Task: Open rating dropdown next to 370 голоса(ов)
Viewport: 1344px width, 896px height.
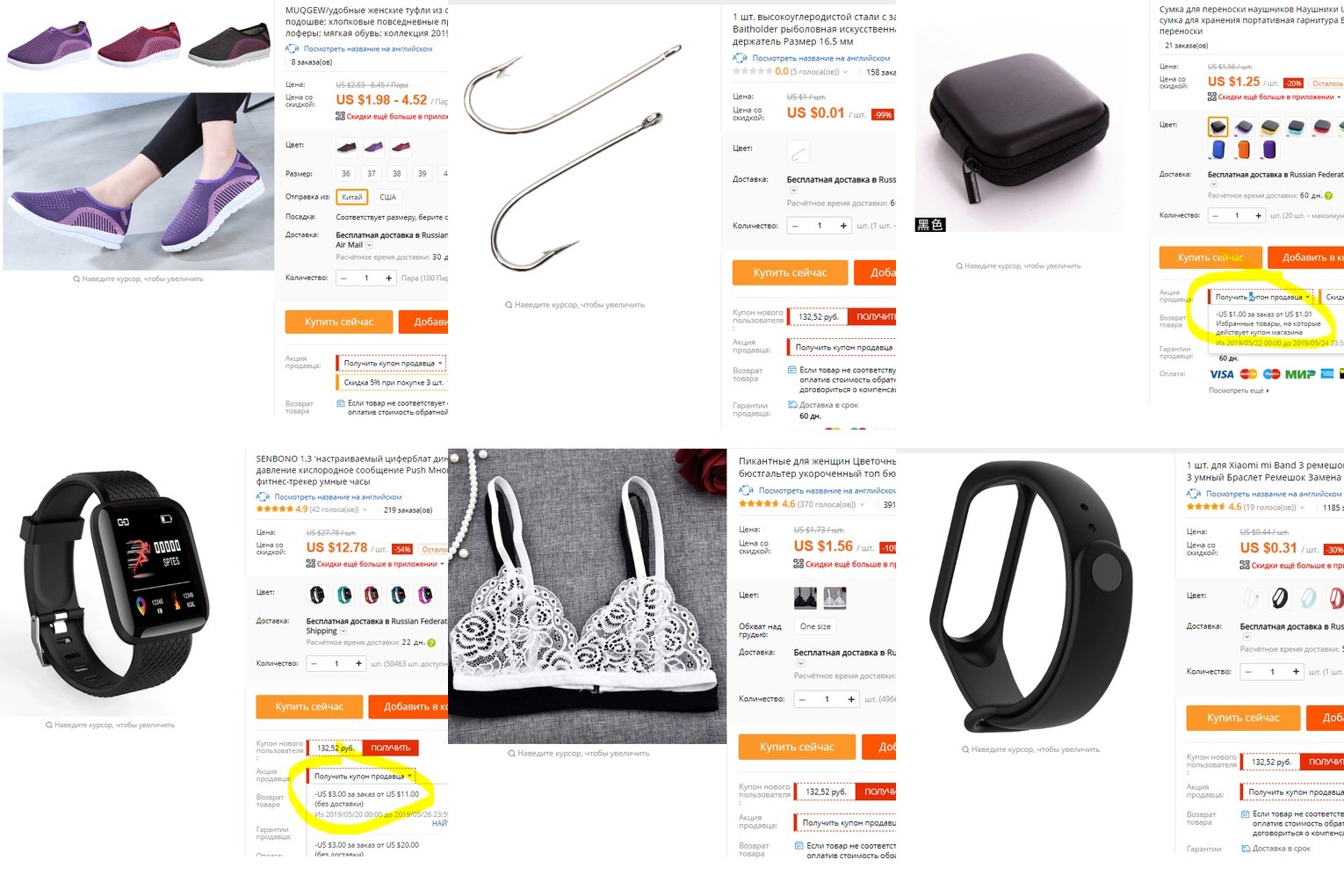Action: (863, 504)
